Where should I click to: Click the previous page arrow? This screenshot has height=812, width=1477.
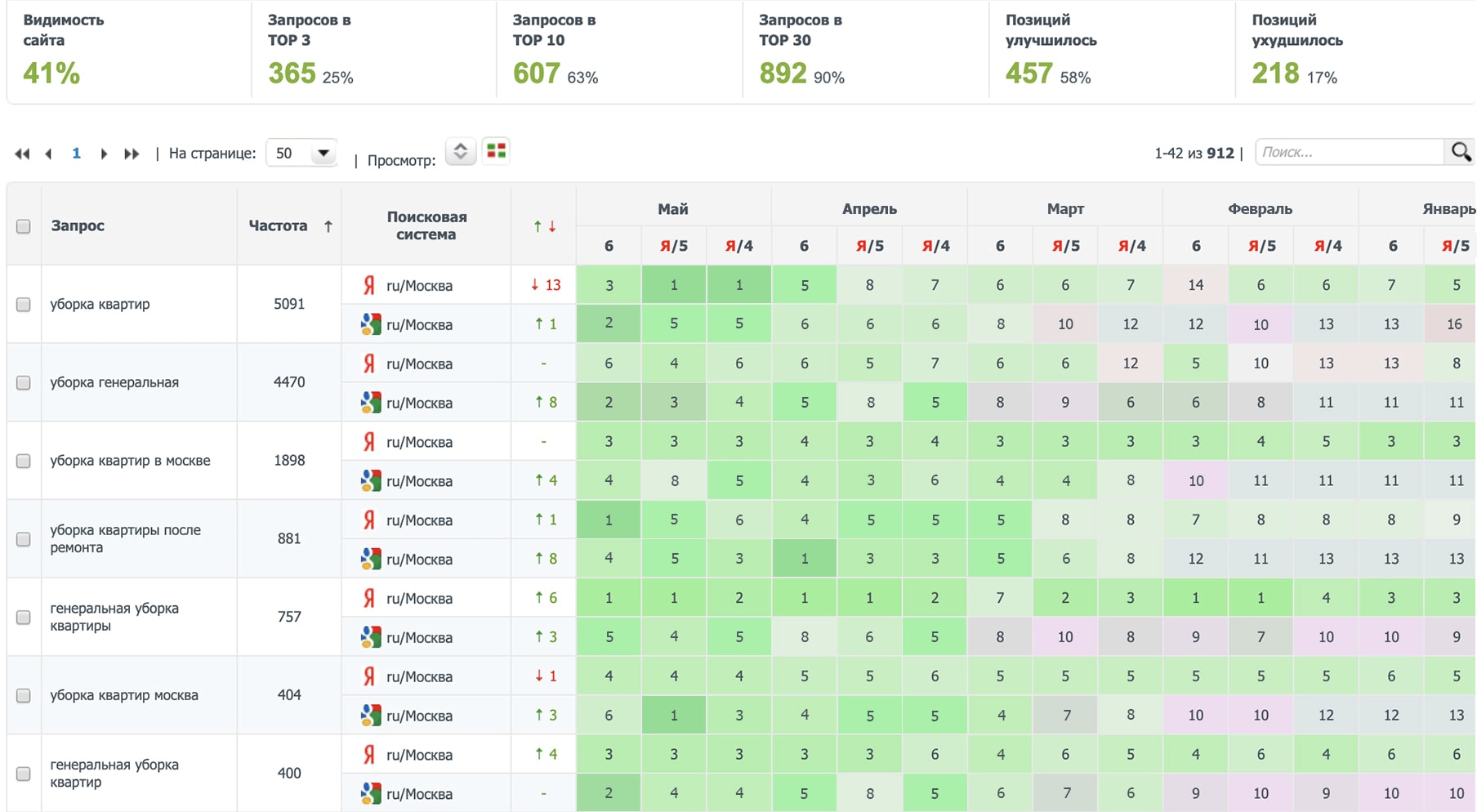tap(49, 154)
